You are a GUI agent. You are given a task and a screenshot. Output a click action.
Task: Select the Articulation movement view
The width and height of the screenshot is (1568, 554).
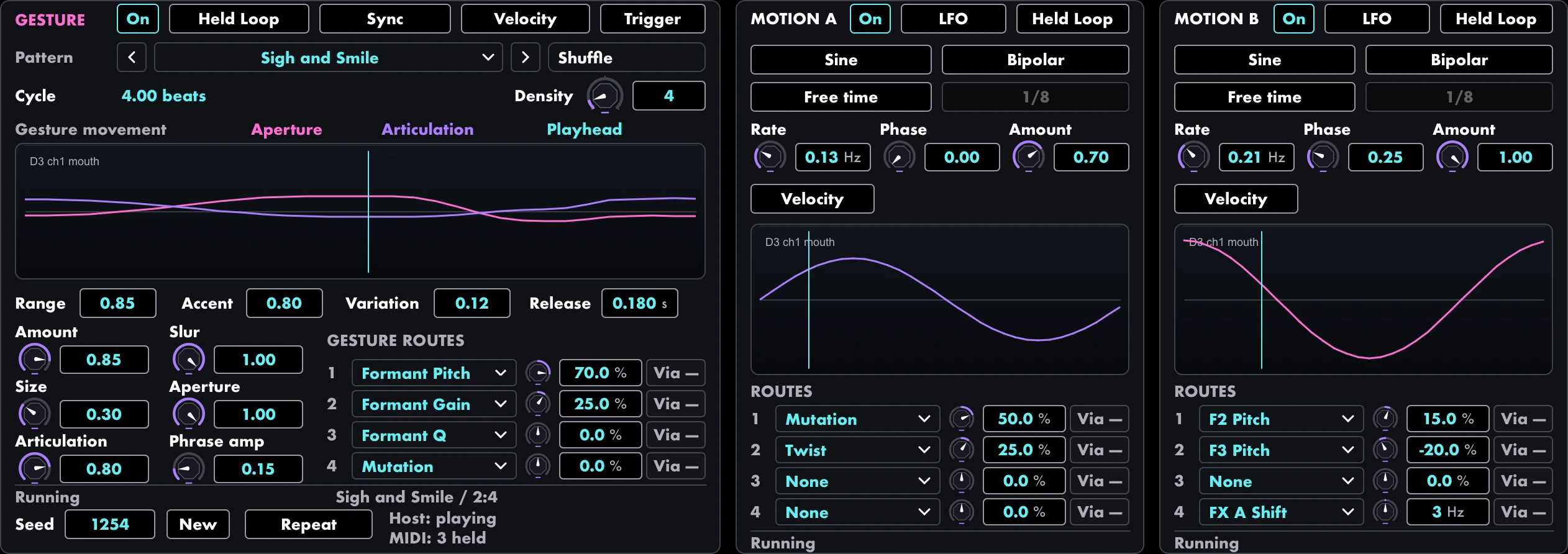(x=427, y=129)
